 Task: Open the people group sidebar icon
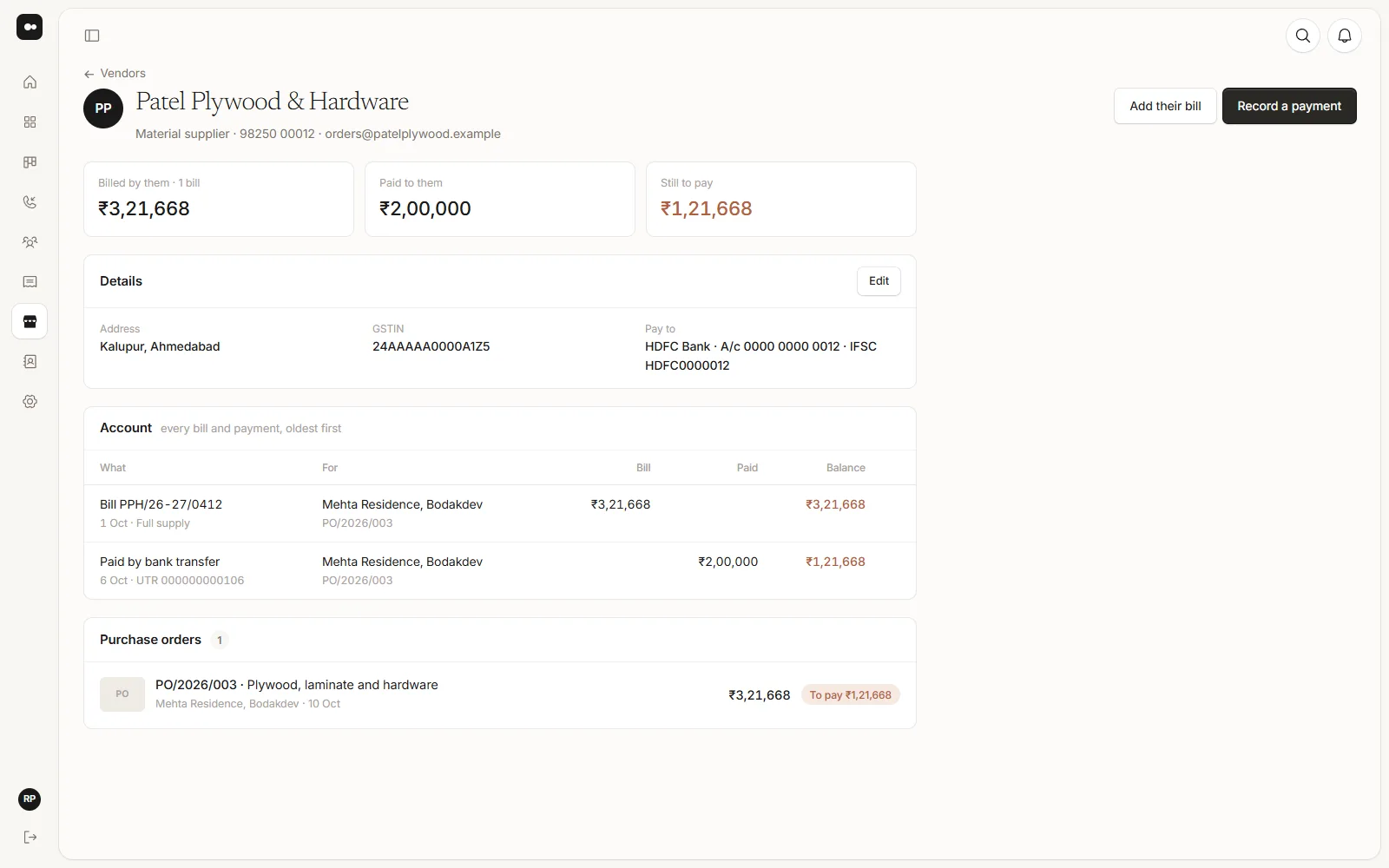[30, 242]
